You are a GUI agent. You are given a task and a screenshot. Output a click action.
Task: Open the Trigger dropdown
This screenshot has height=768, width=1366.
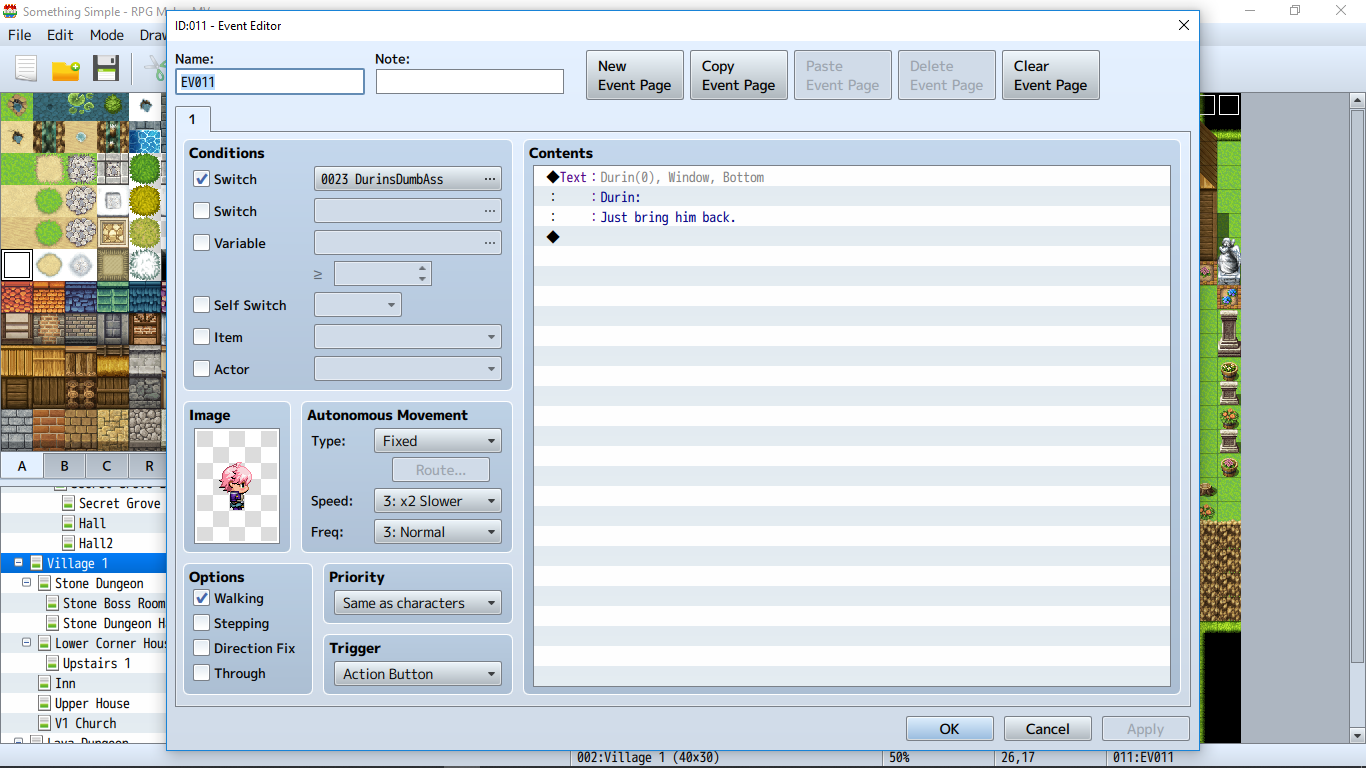(x=418, y=674)
